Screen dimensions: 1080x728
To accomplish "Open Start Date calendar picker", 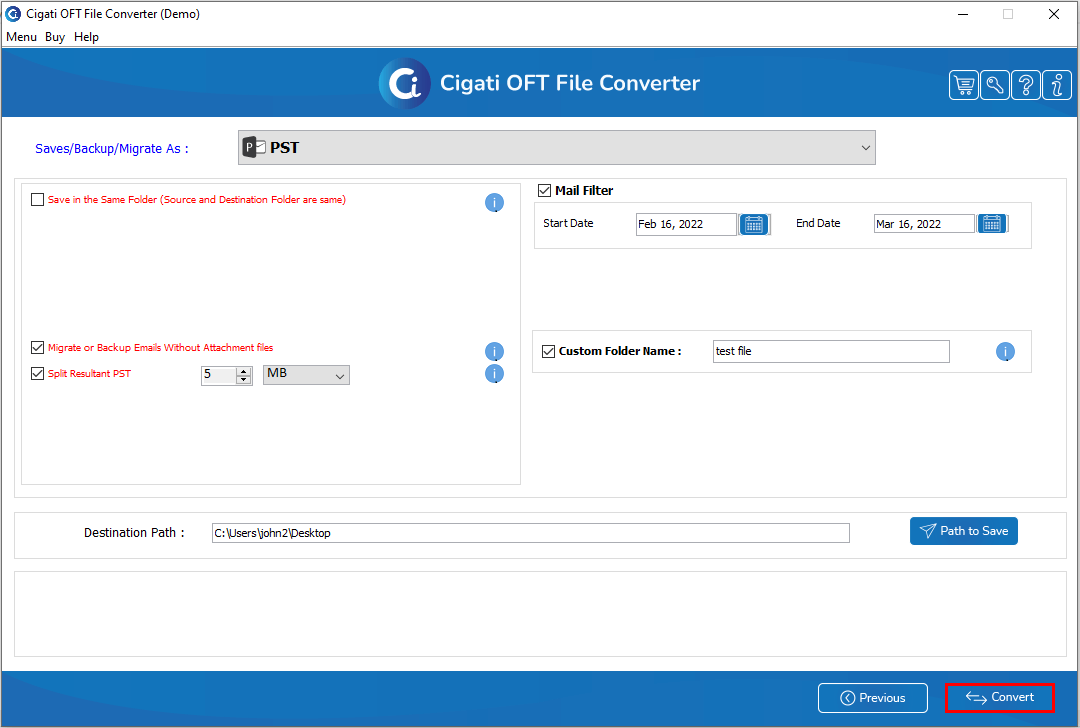I will click(x=754, y=225).
